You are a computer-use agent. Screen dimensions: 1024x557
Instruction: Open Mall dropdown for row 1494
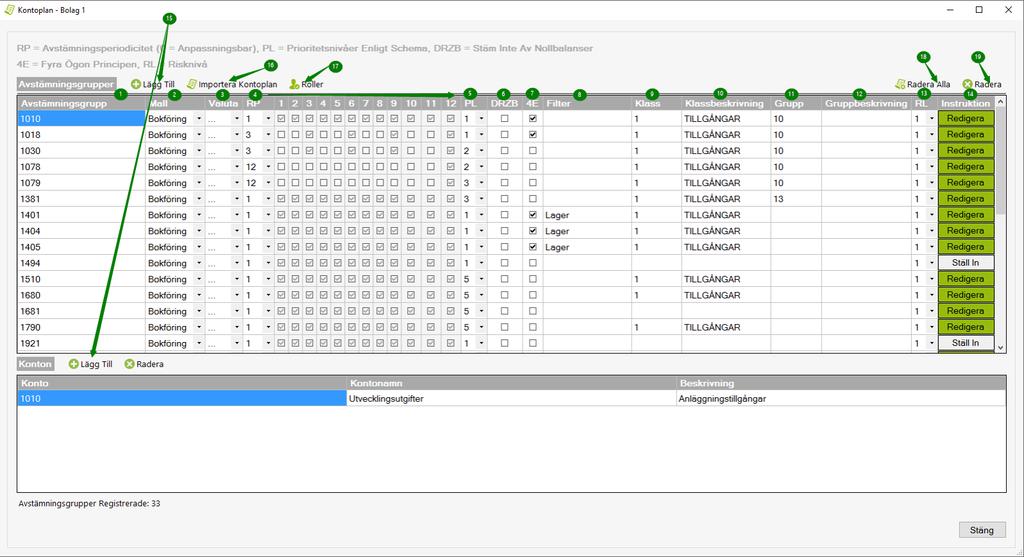pyautogui.click(x=199, y=263)
